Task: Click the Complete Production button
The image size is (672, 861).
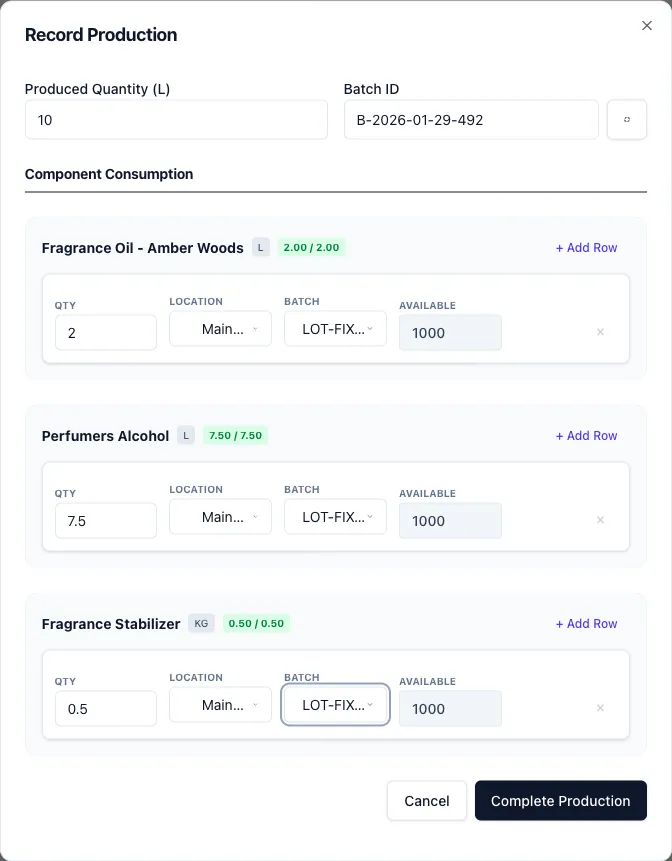Action: click(x=560, y=800)
